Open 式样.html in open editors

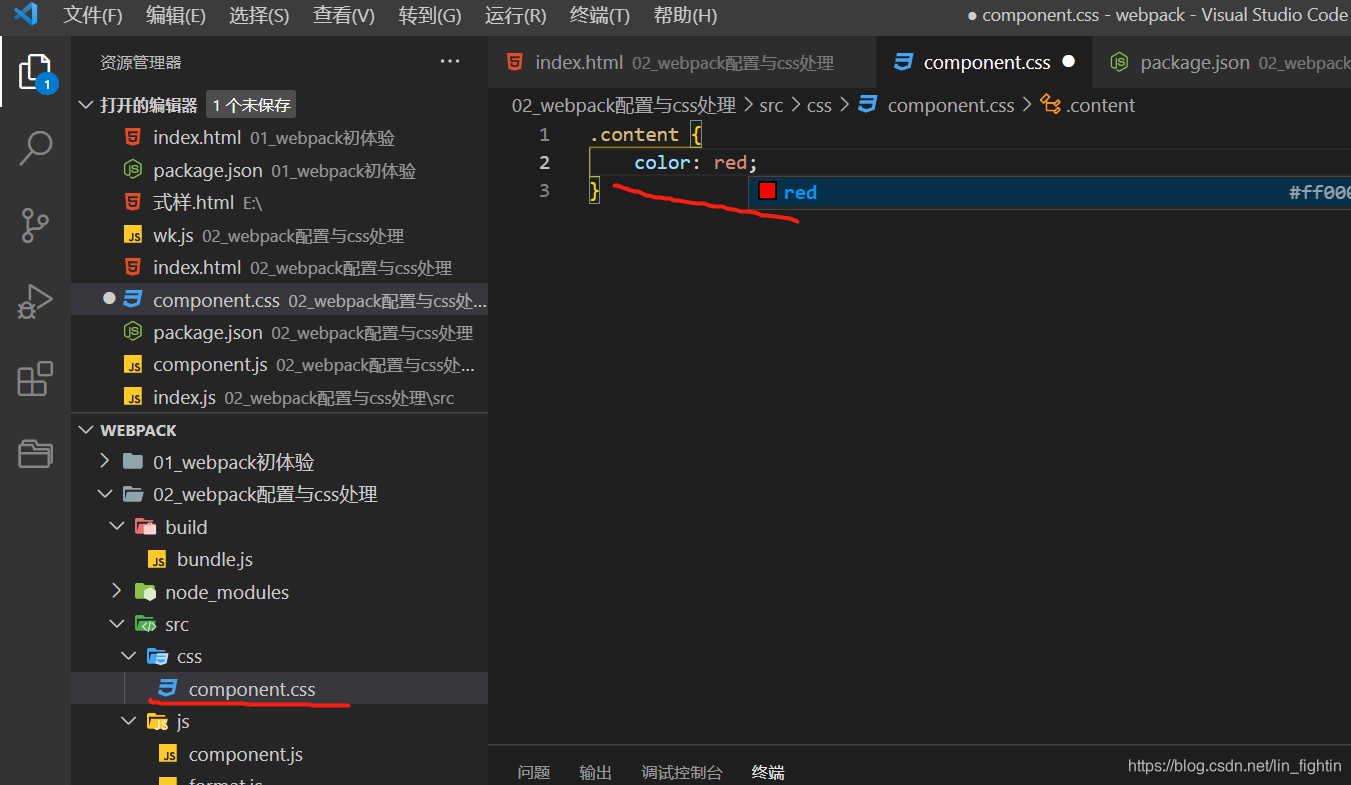coord(280,203)
